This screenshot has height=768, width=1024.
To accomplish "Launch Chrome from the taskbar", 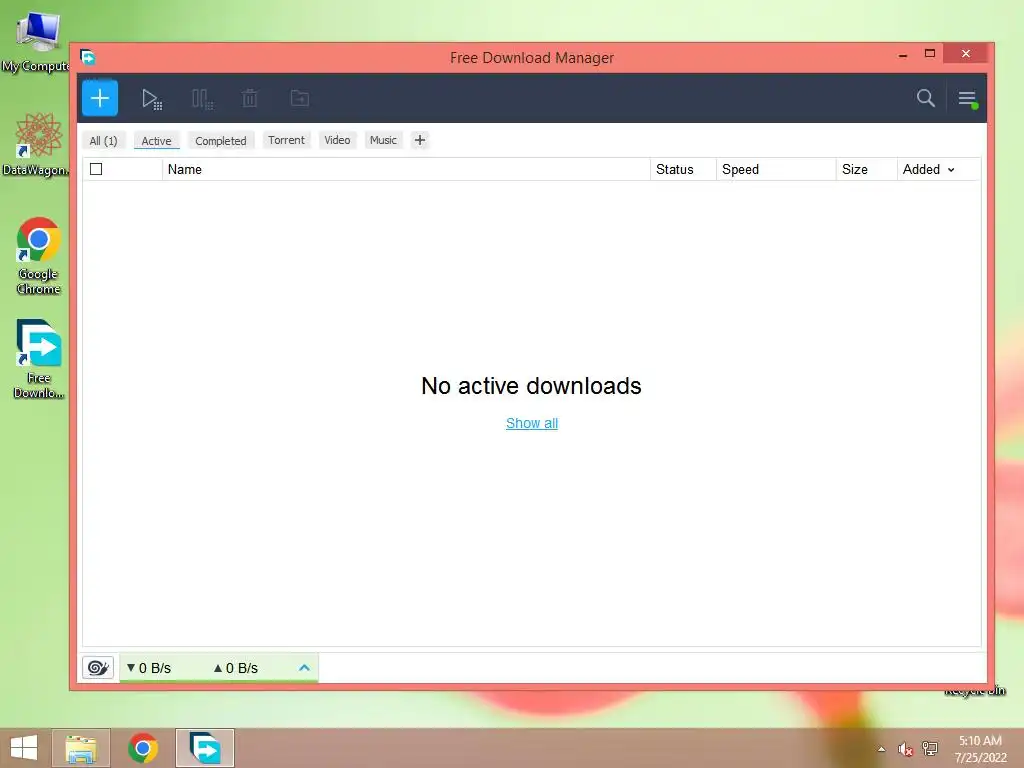I will tap(143, 748).
